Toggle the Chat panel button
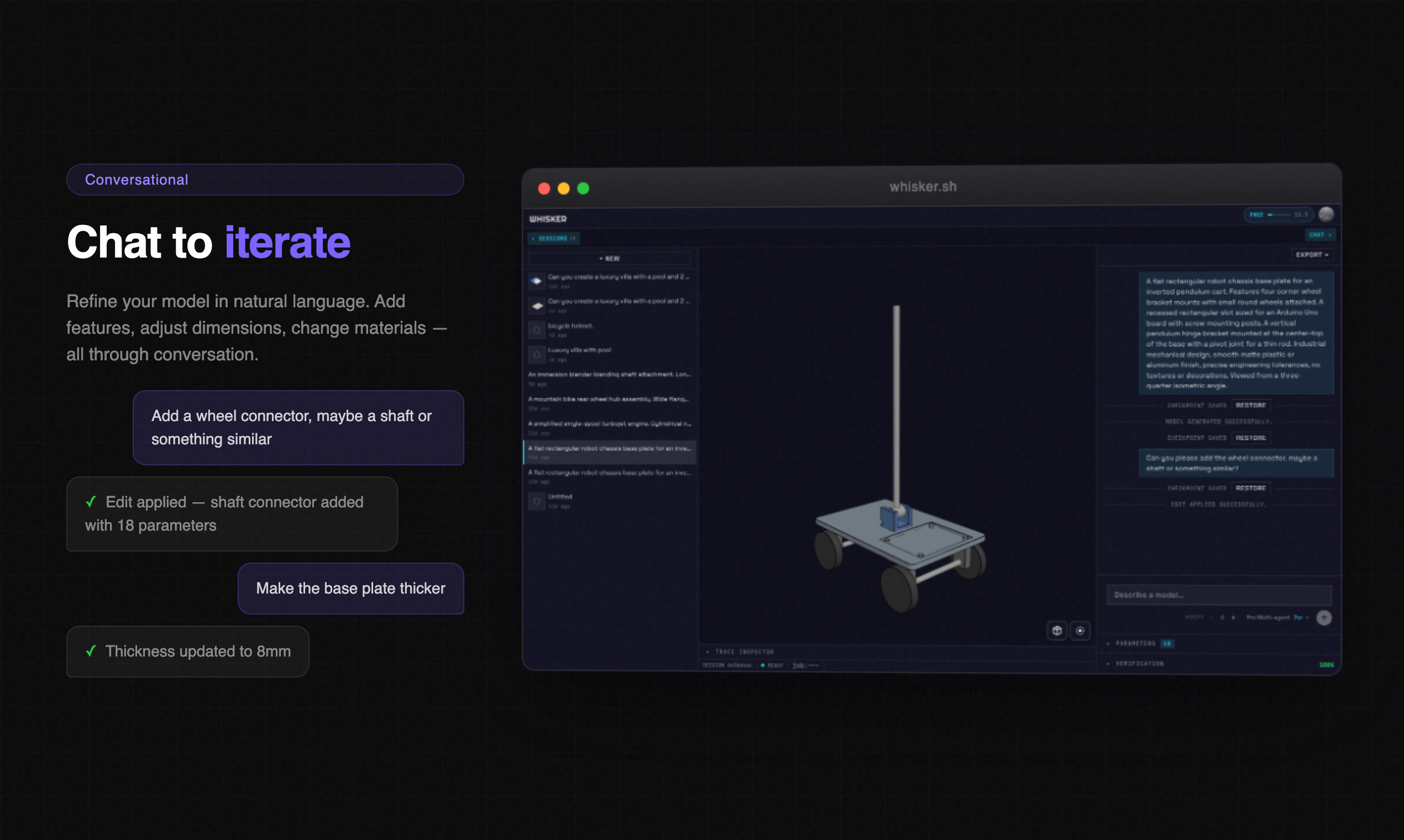1404x840 pixels. pyautogui.click(x=1319, y=234)
